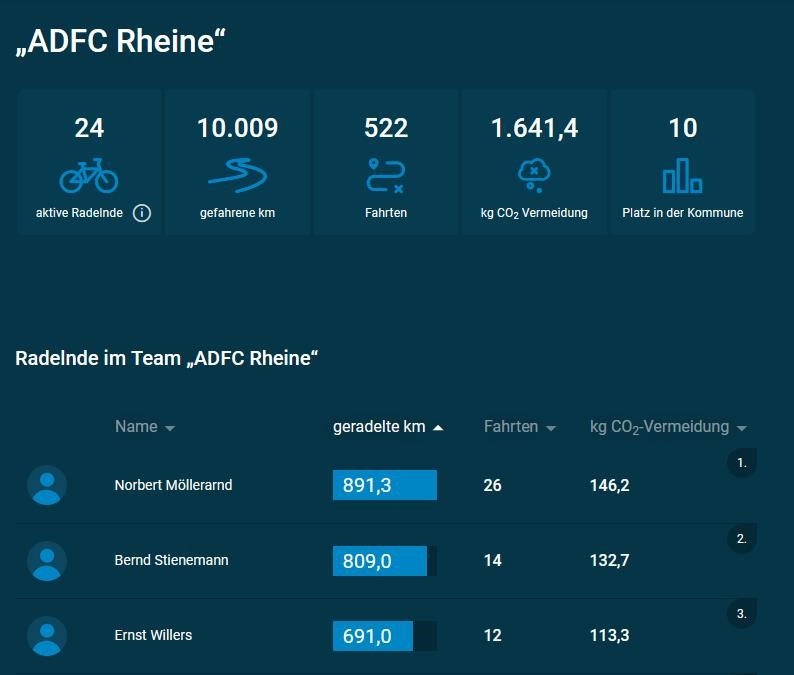Sort table by Fahrten column header
The image size is (794, 675).
[x=520, y=427]
